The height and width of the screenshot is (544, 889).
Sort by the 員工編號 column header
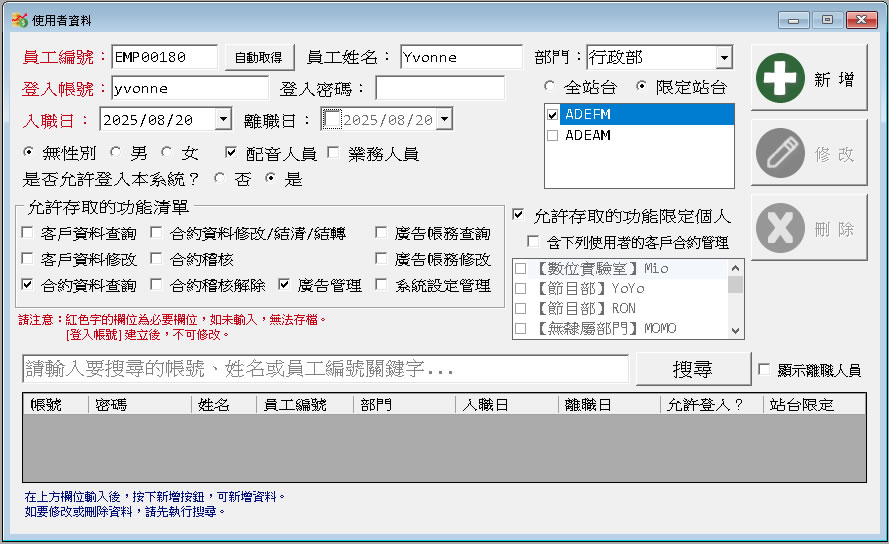coord(304,405)
